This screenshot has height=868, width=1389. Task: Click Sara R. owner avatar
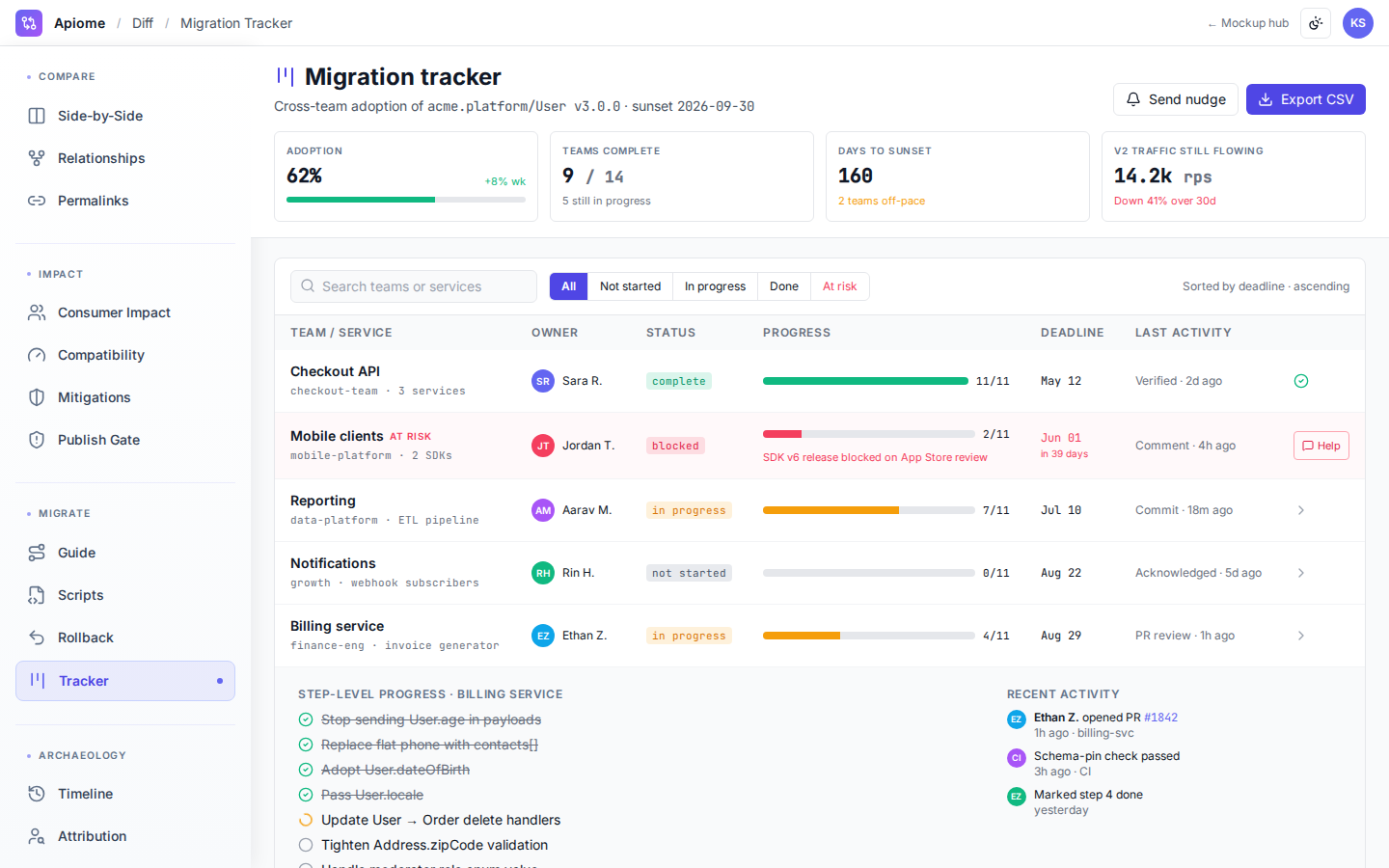tap(543, 381)
